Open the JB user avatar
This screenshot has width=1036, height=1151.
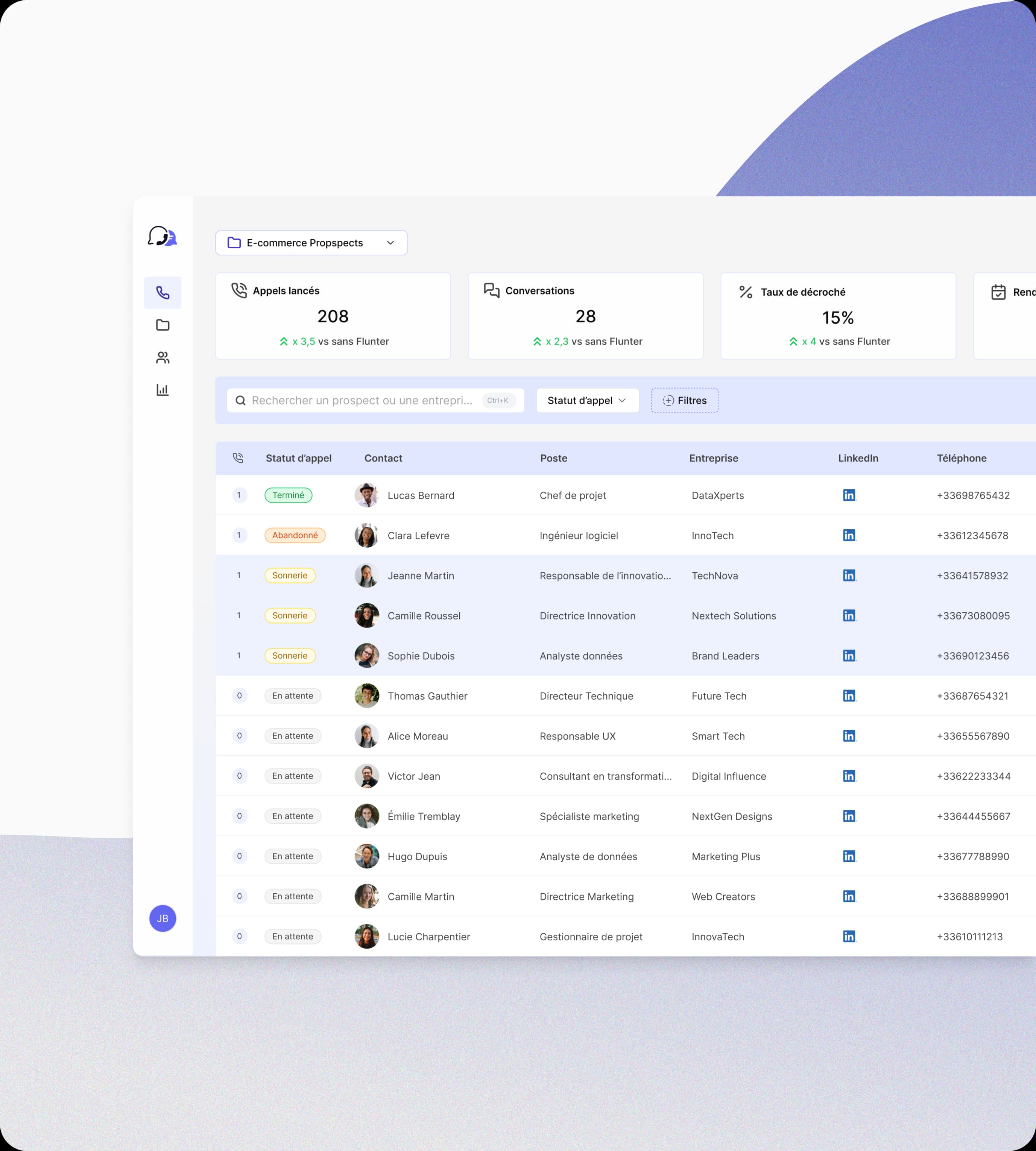coord(163,918)
